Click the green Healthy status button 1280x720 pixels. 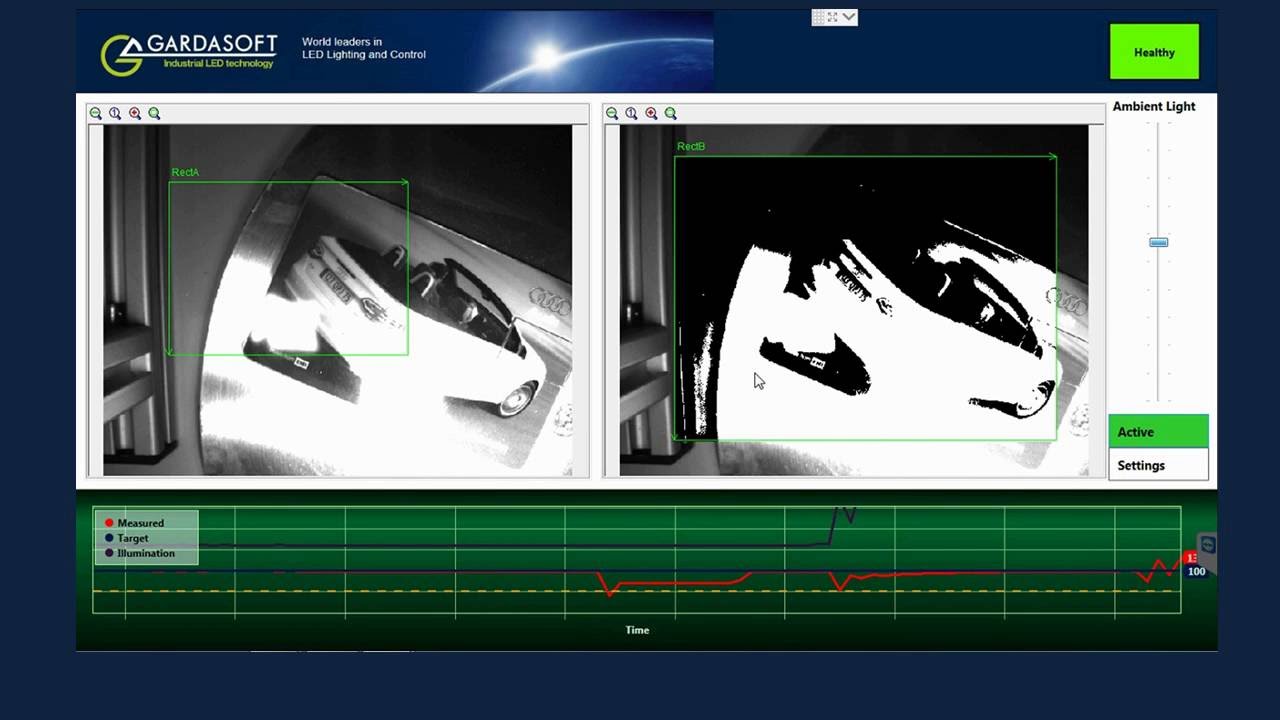click(x=1154, y=52)
